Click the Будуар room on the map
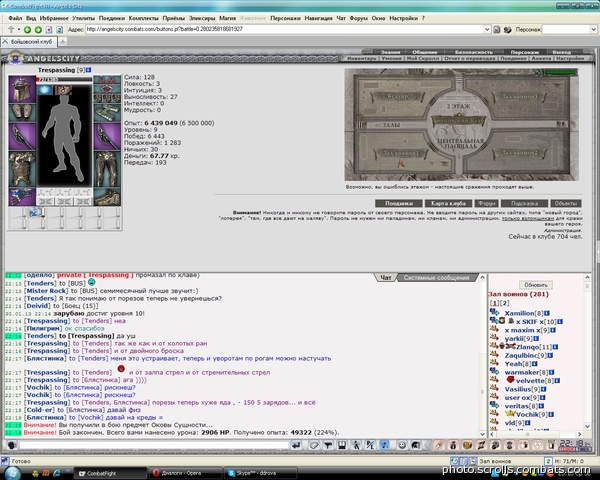Image resolution: width=600 pixels, height=480 pixels. [398, 97]
